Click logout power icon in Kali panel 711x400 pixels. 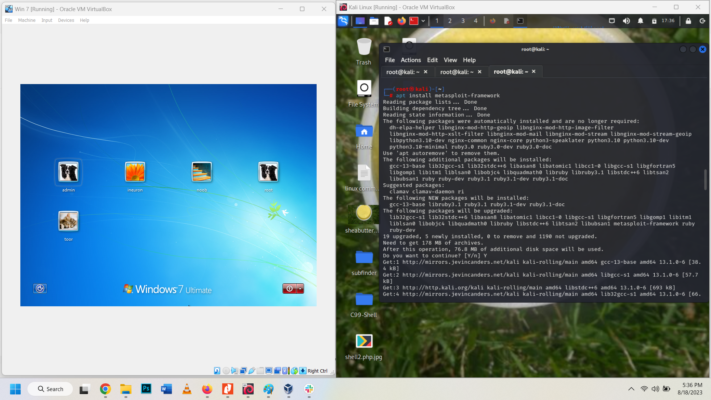(x=702, y=21)
